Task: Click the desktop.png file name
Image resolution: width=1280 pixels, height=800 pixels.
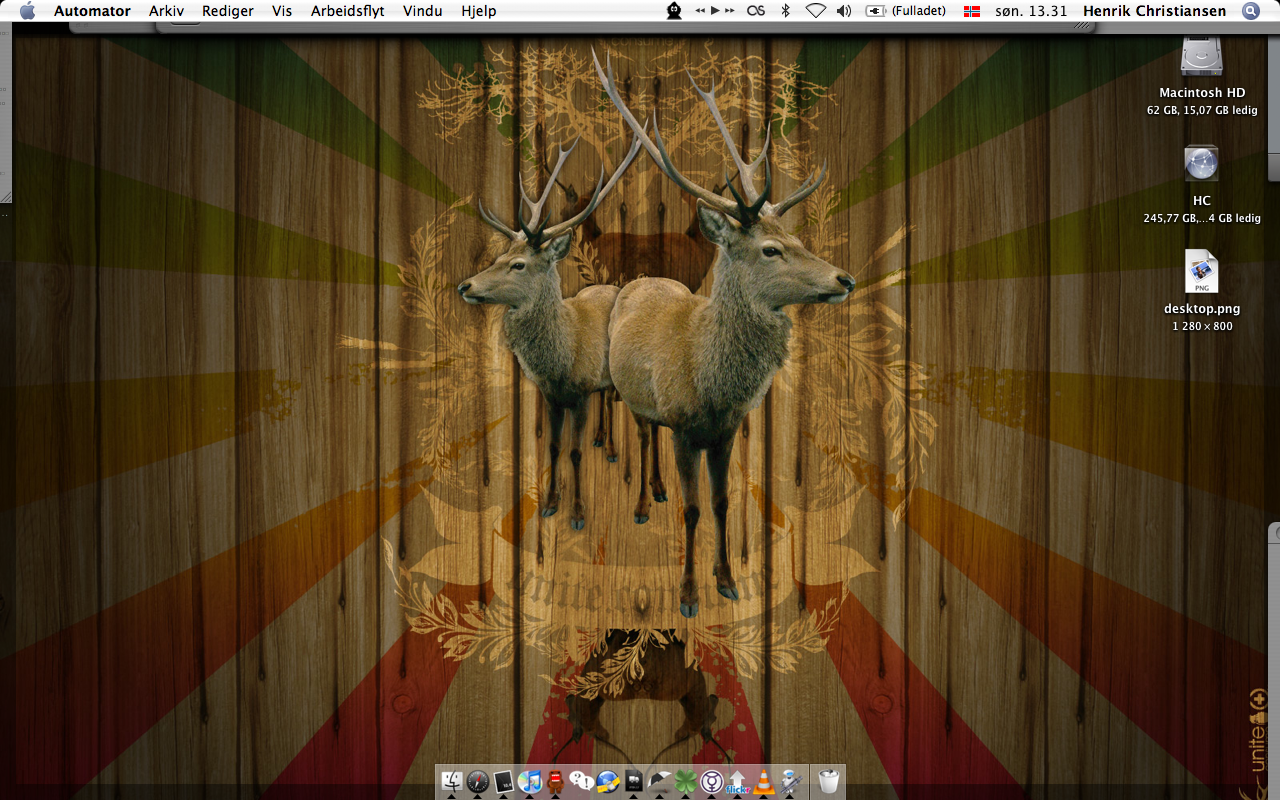Action: [x=1202, y=308]
